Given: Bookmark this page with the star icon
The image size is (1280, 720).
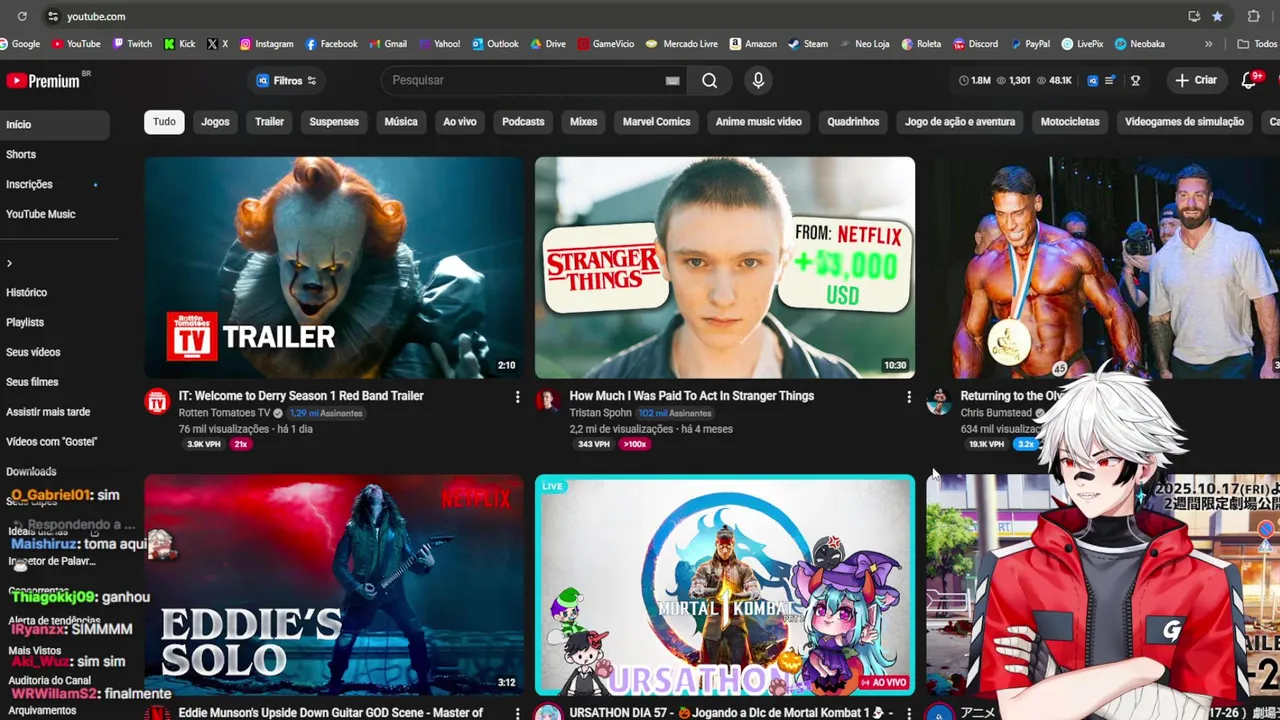Looking at the screenshot, I should tap(1217, 16).
